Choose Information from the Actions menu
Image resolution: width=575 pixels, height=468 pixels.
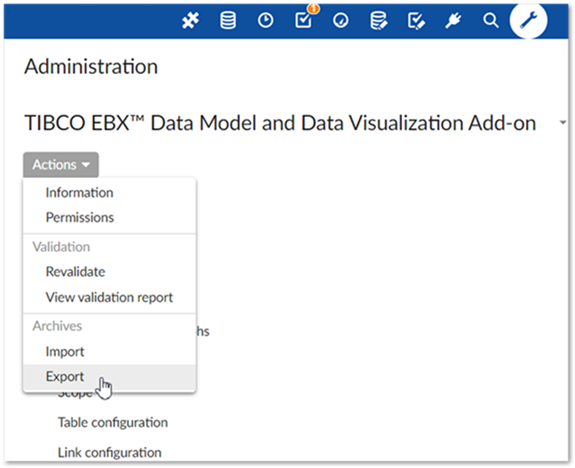[79, 193]
